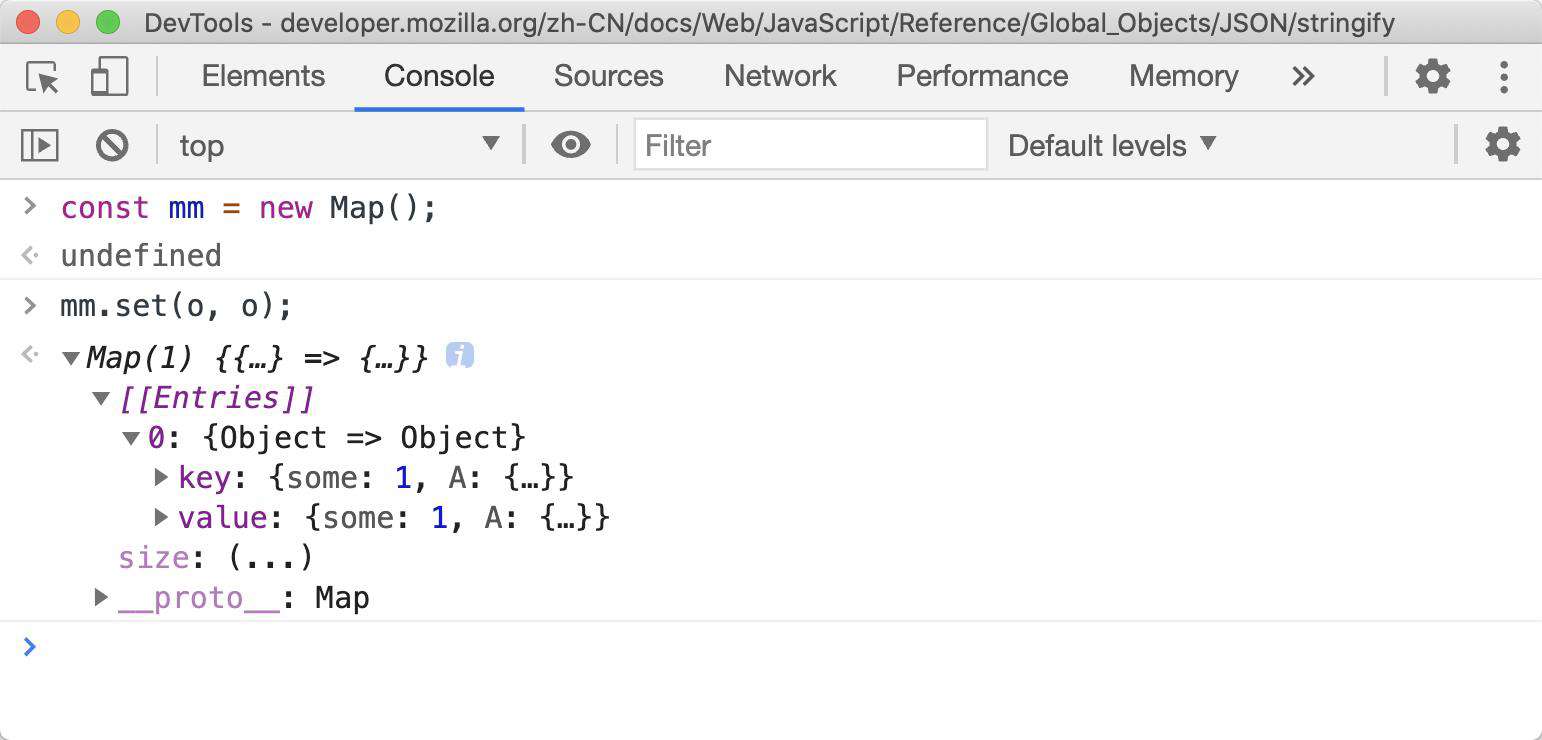Screen dimensions: 1542x740
Task: Show the console sidebar panel icon
Action: 40,146
